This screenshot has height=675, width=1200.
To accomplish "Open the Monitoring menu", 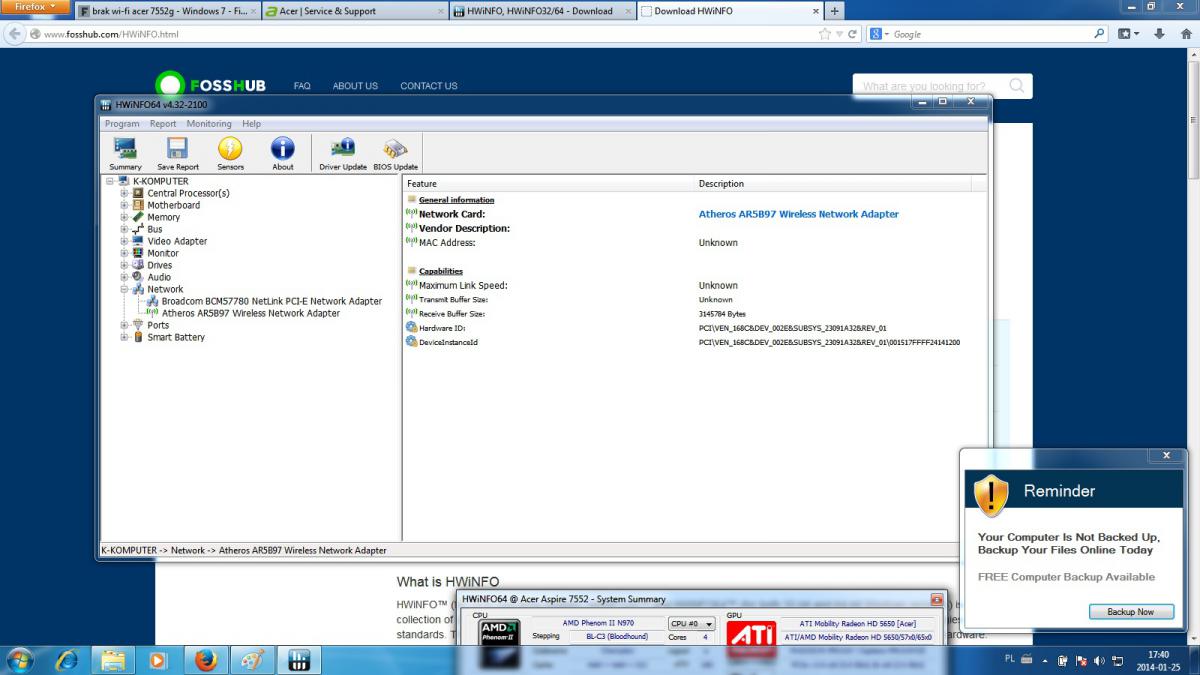I will [x=209, y=124].
